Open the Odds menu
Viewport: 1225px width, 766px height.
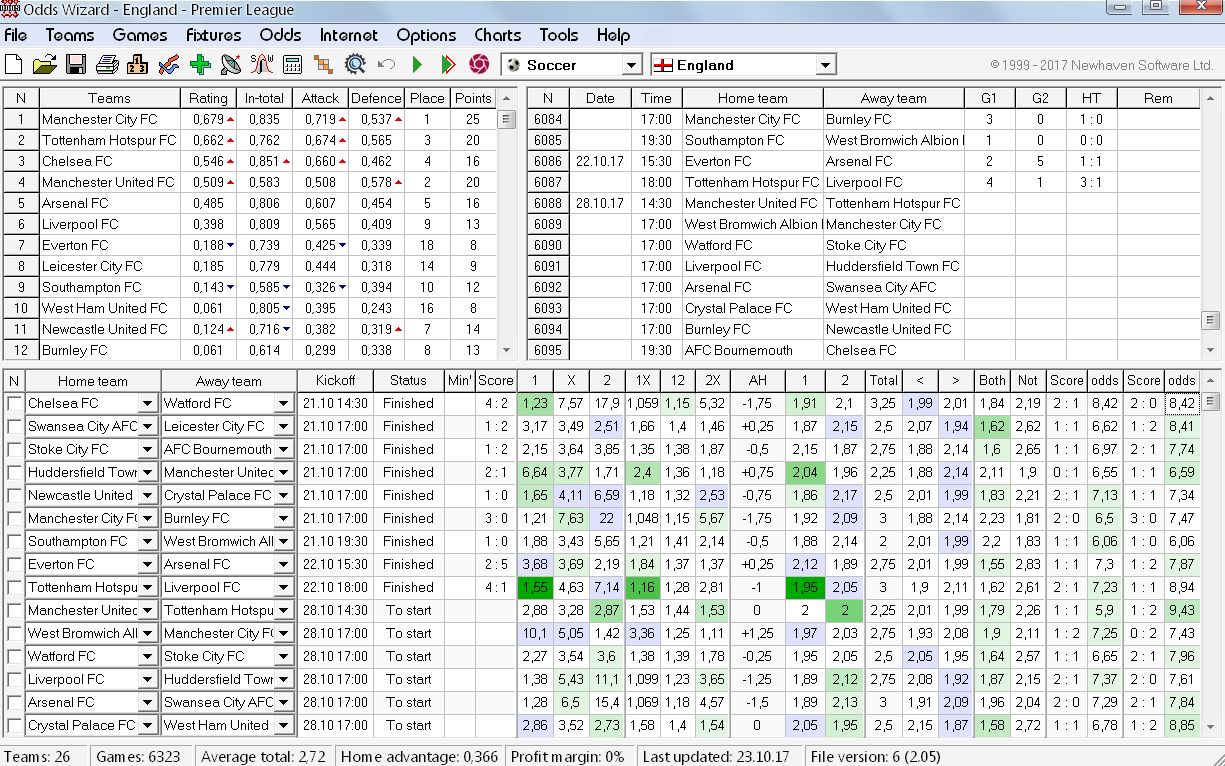tap(280, 35)
